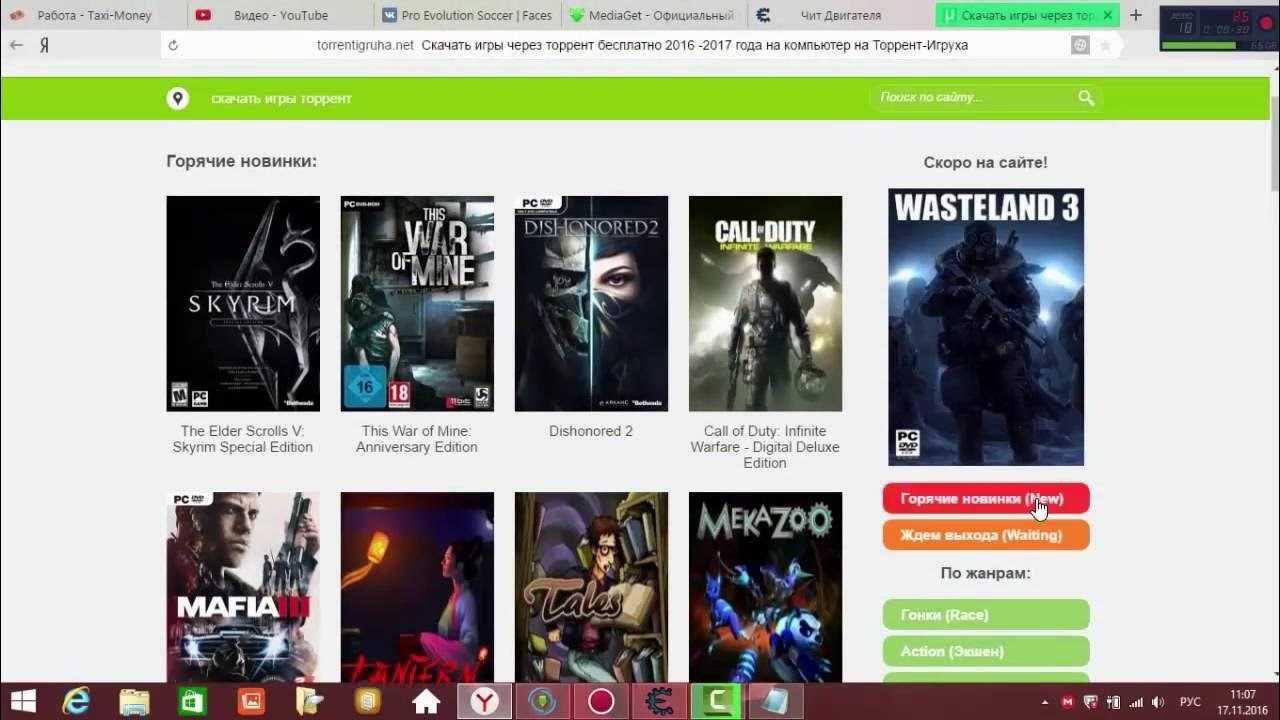Open the Lantern game cover
The height and width of the screenshot is (720, 1280).
pos(417,587)
